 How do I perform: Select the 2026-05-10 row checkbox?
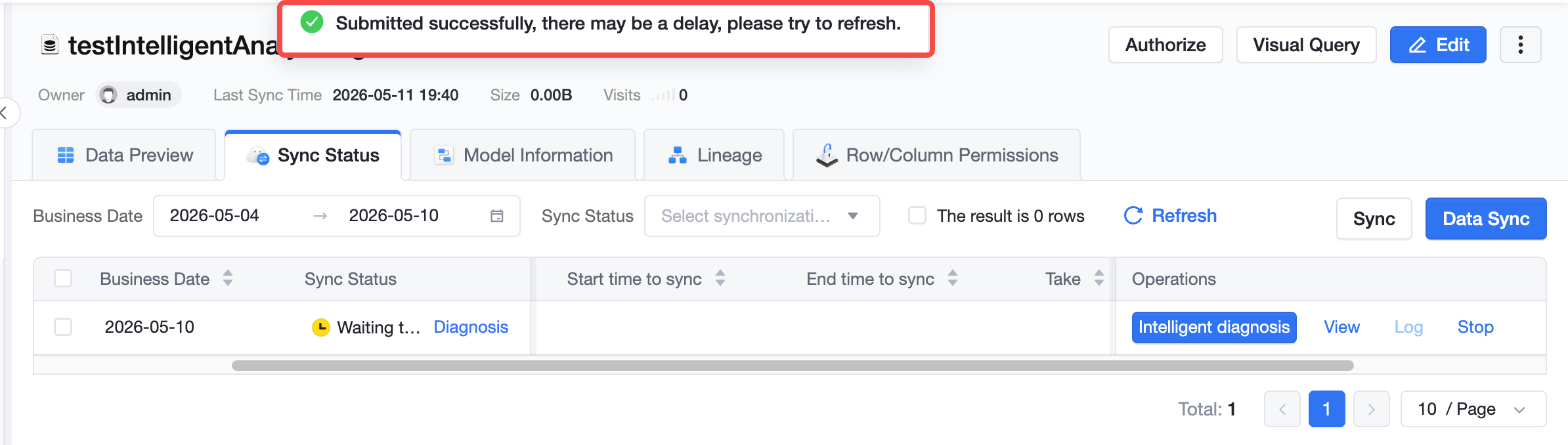click(63, 327)
